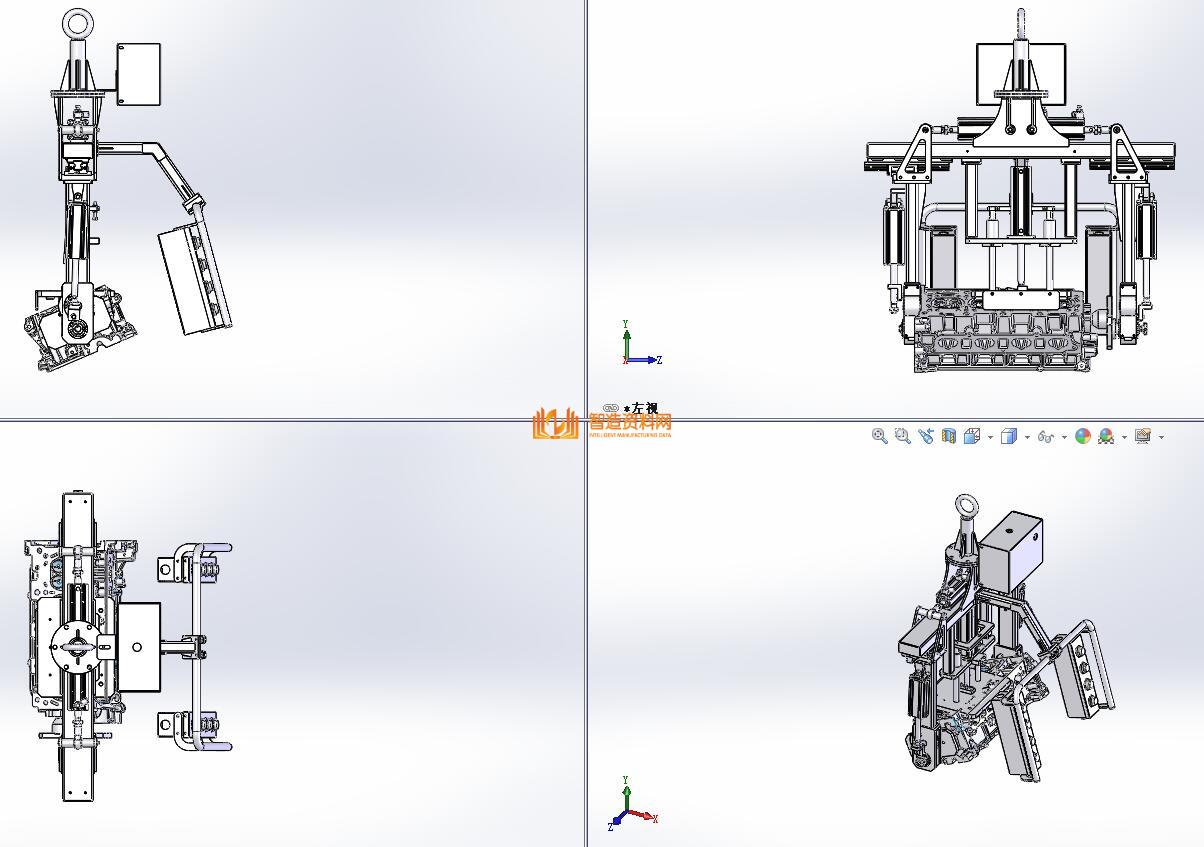The image size is (1204, 847).
Task: Click the Apply Scene icon
Action: click(x=1106, y=436)
